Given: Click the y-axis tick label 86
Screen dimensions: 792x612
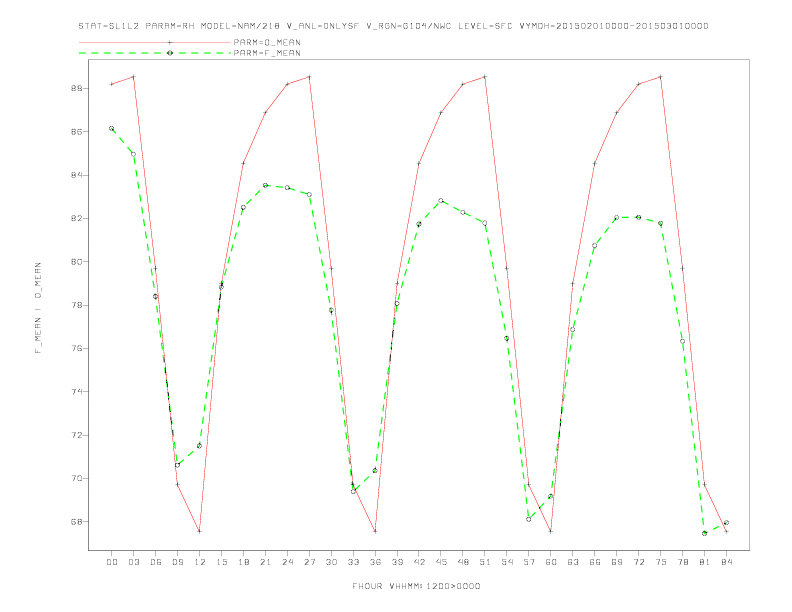Looking at the screenshot, I should [x=78, y=132].
